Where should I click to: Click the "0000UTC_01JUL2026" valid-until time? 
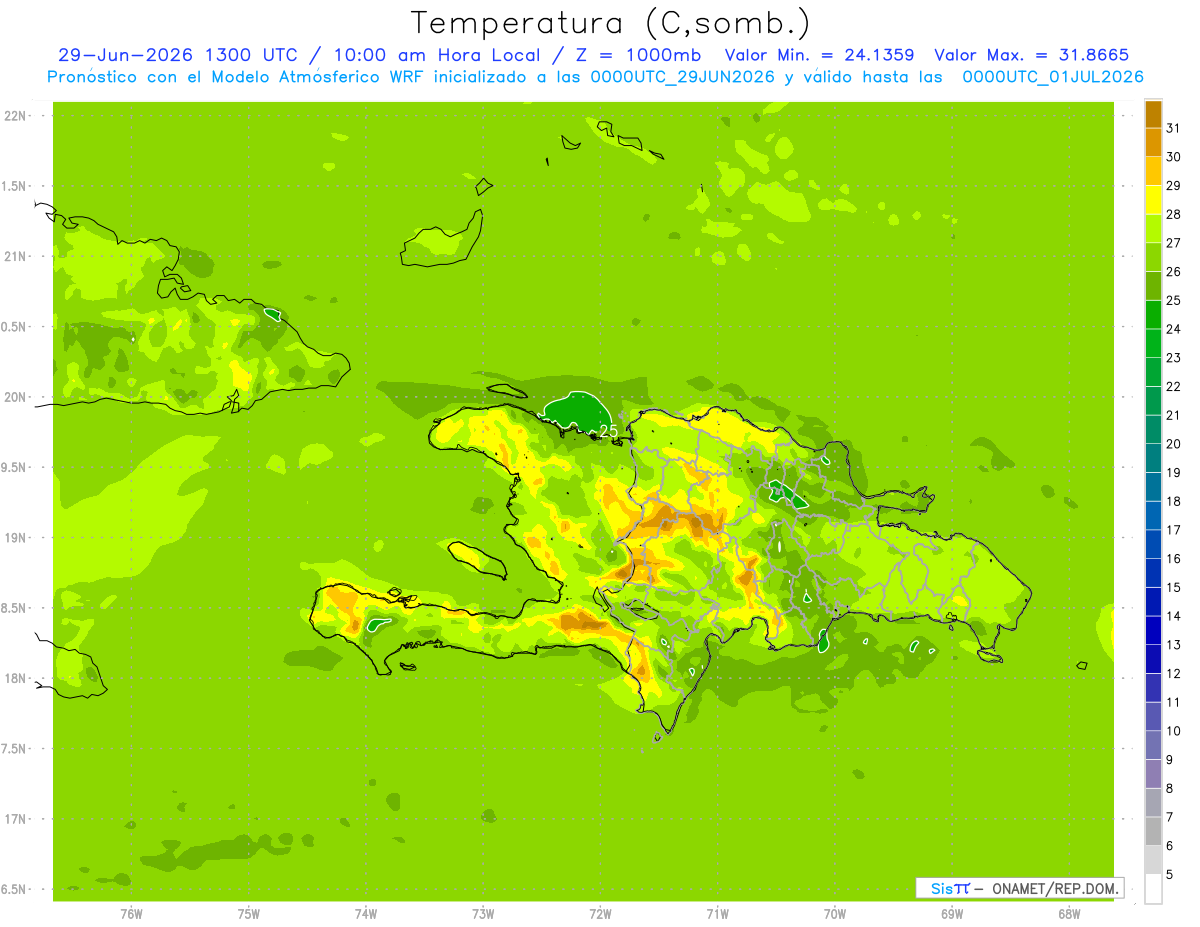point(1053,77)
